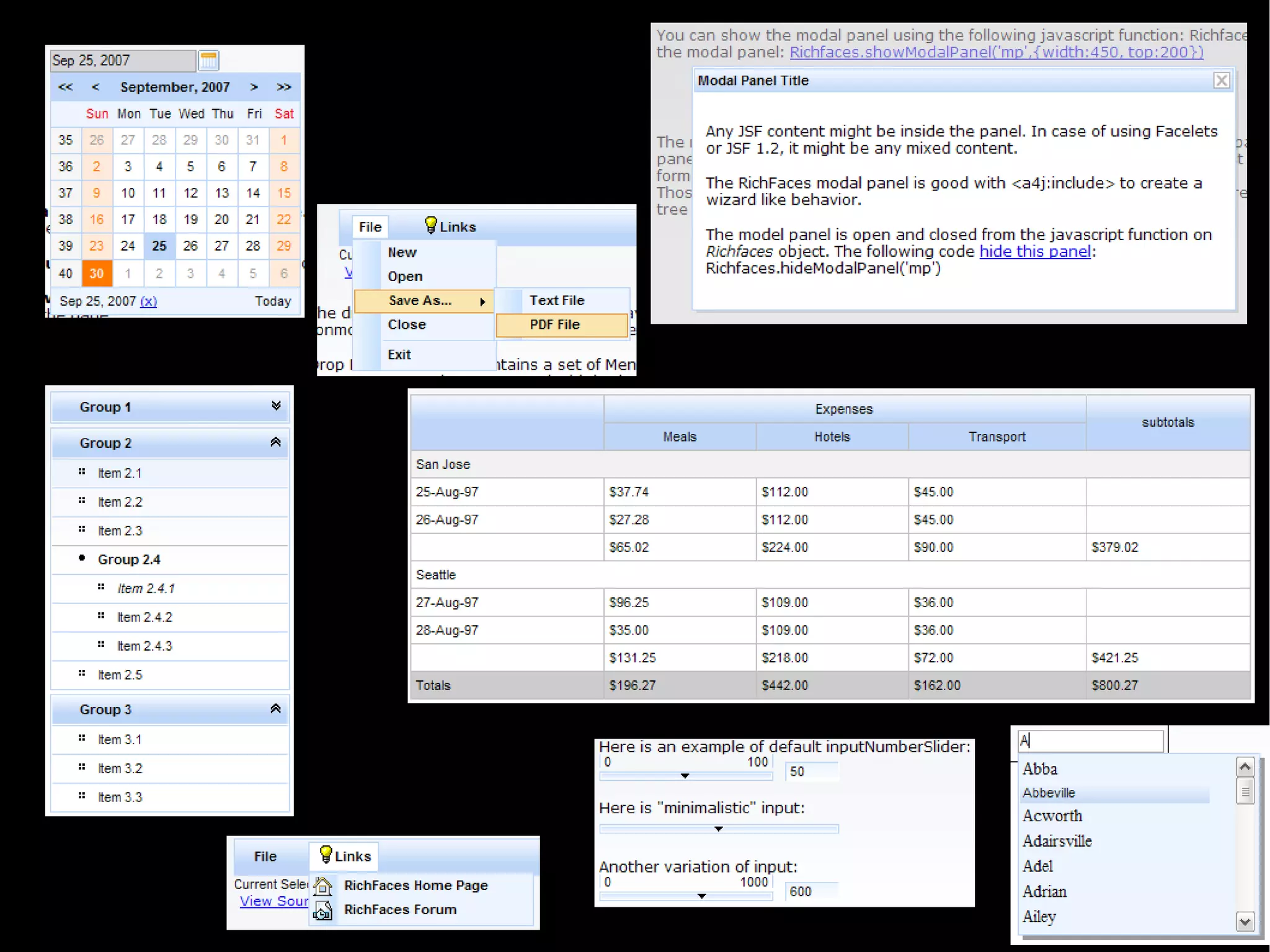Click the Save As submenu arrow
This screenshot has width=1270, height=952.
pos(482,301)
